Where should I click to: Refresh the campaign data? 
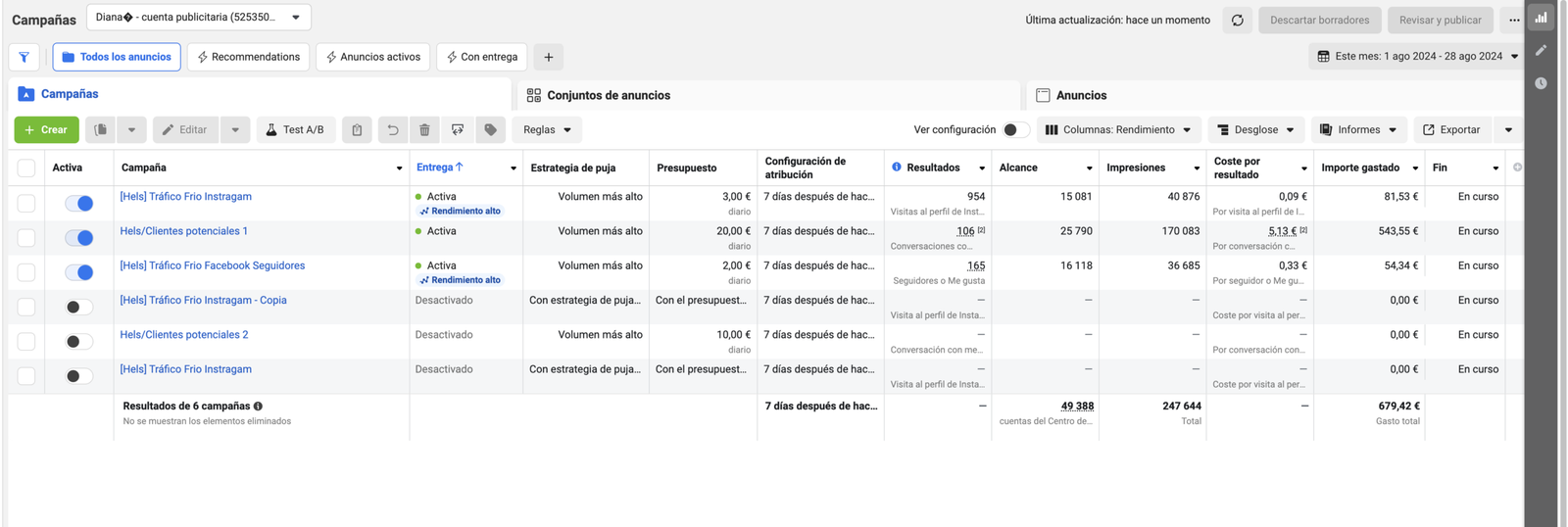point(1238,20)
